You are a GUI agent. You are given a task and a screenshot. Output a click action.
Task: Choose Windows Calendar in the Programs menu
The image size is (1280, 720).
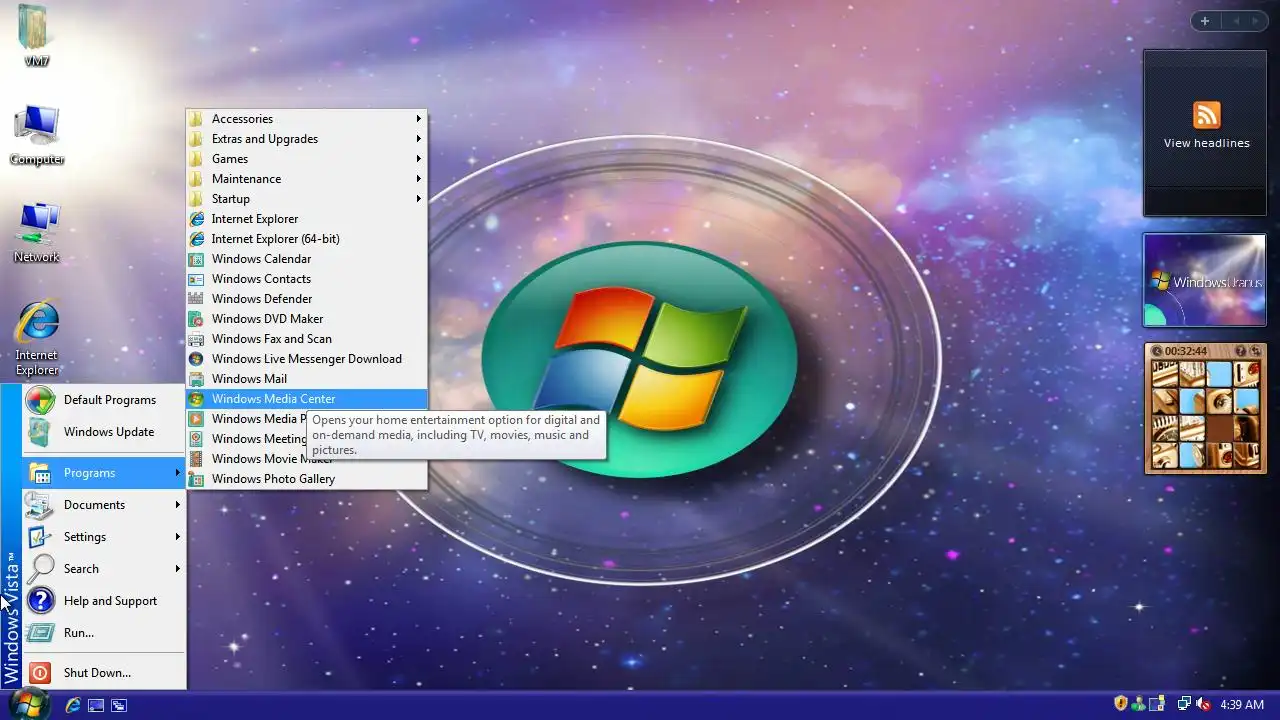click(x=306, y=259)
